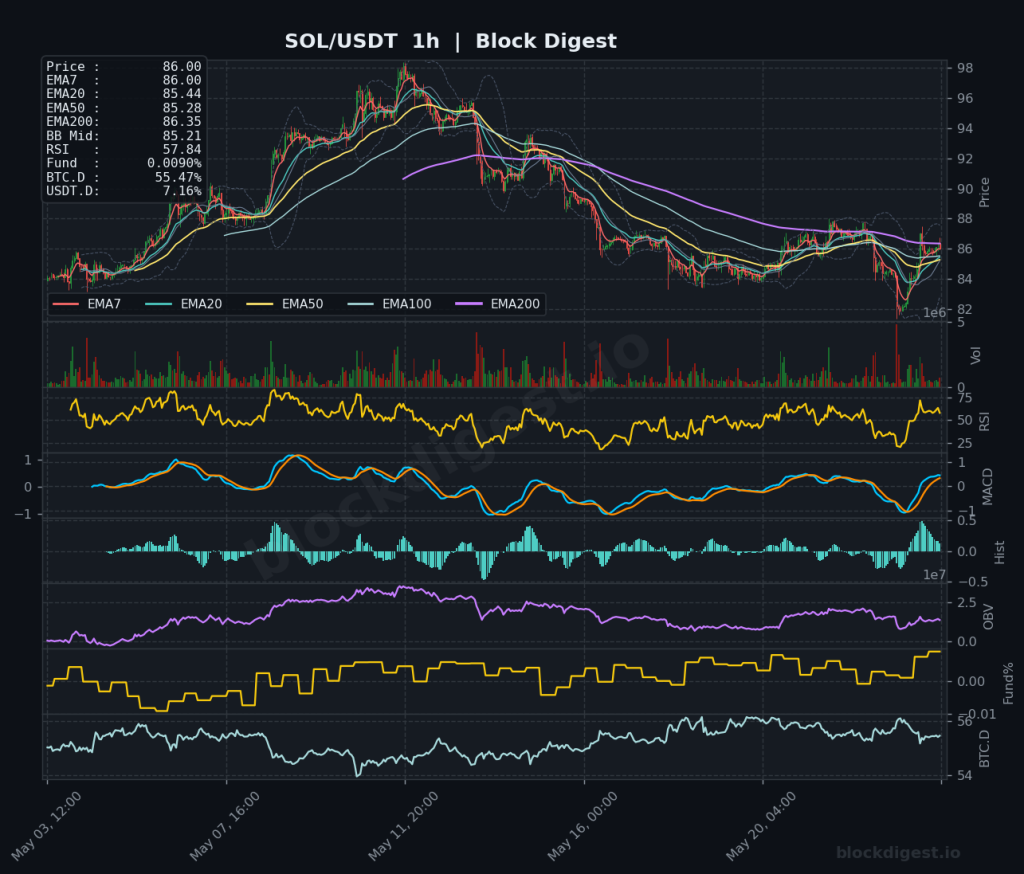
Task: Click the 'EMA20 : 85.44' info row
Action: pyautogui.click(x=123, y=94)
